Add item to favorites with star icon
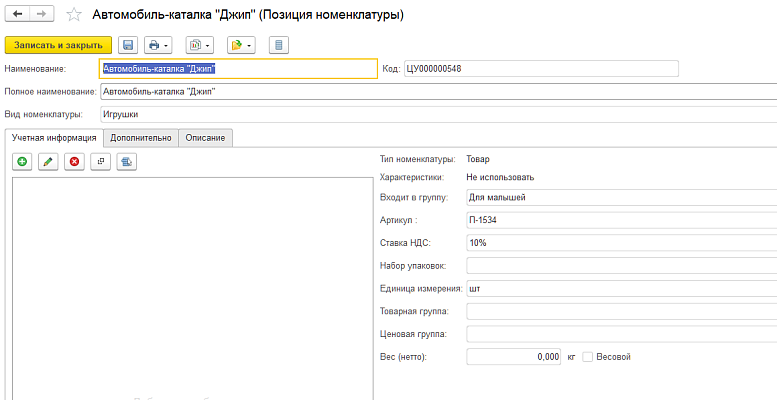 [x=74, y=16]
